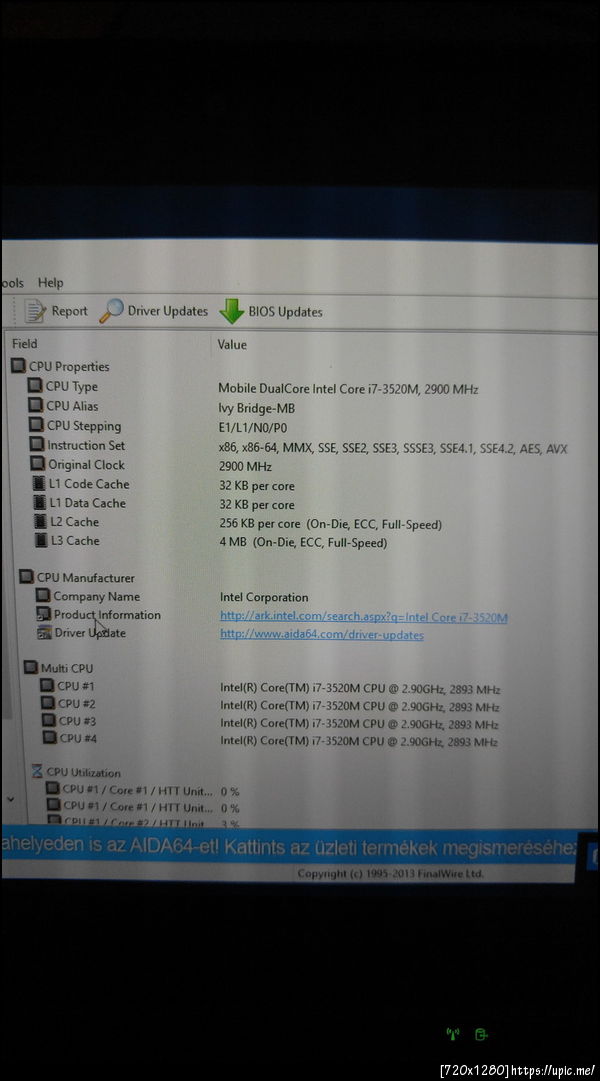The width and height of the screenshot is (600, 1081).
Task: Click the Report toolbar button
Action: tap(57, 311)
